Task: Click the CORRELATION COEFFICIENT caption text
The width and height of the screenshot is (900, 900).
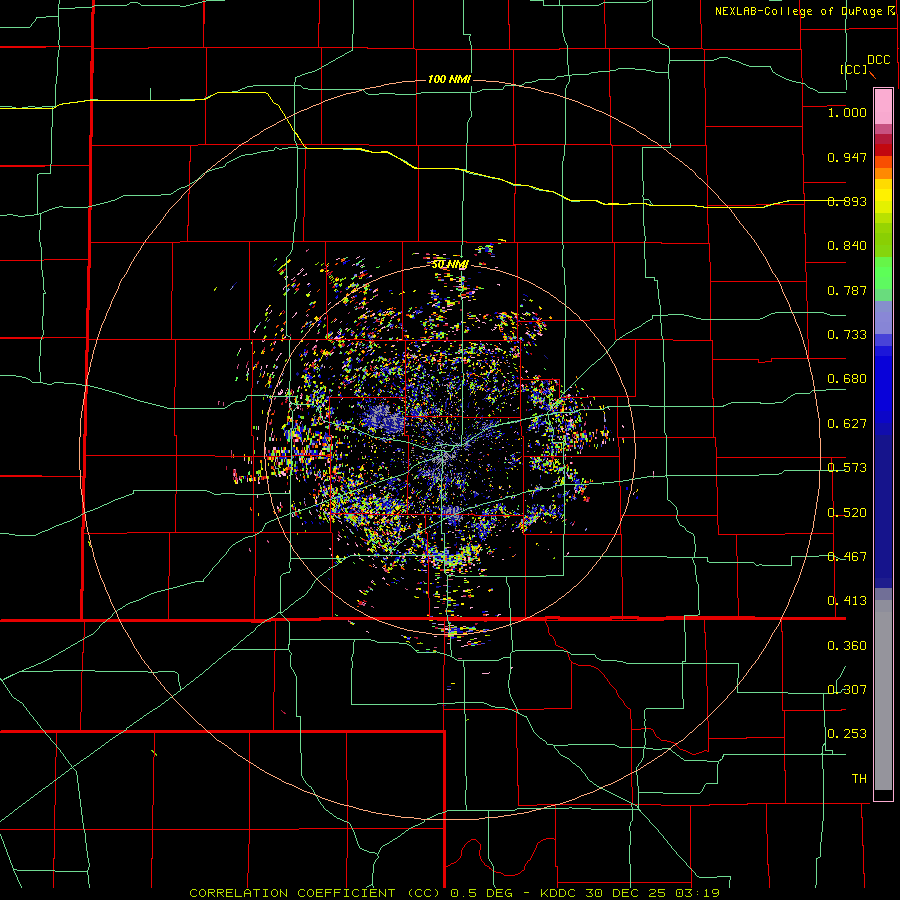Action: click(x=292, y=893)
